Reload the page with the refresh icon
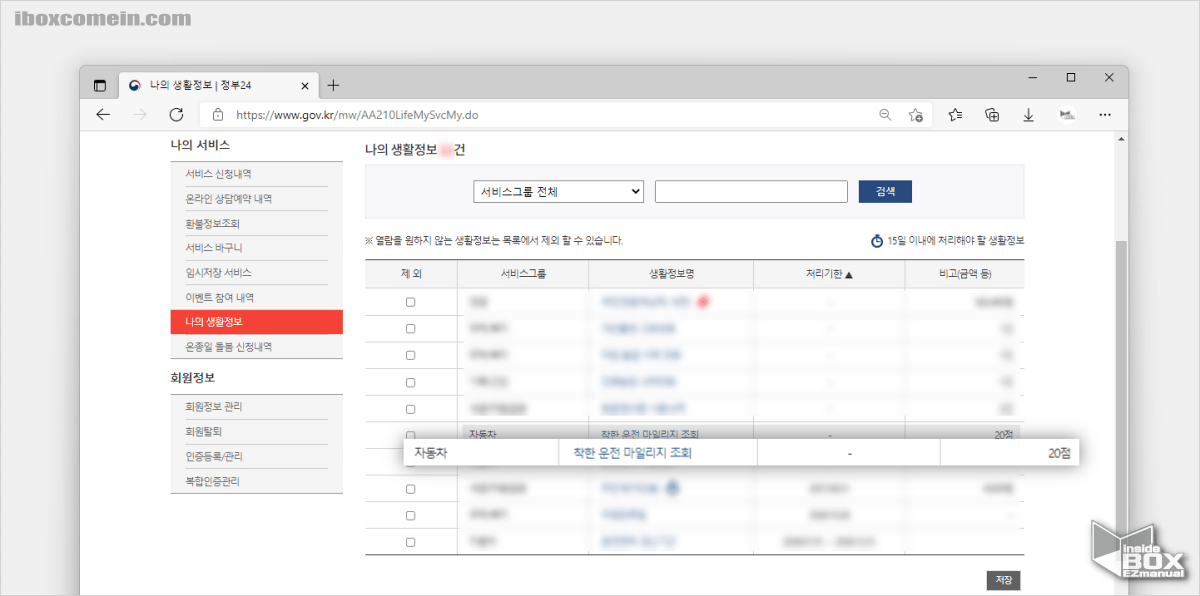This screenshot has width=1200, height=596. coord(176,114)
